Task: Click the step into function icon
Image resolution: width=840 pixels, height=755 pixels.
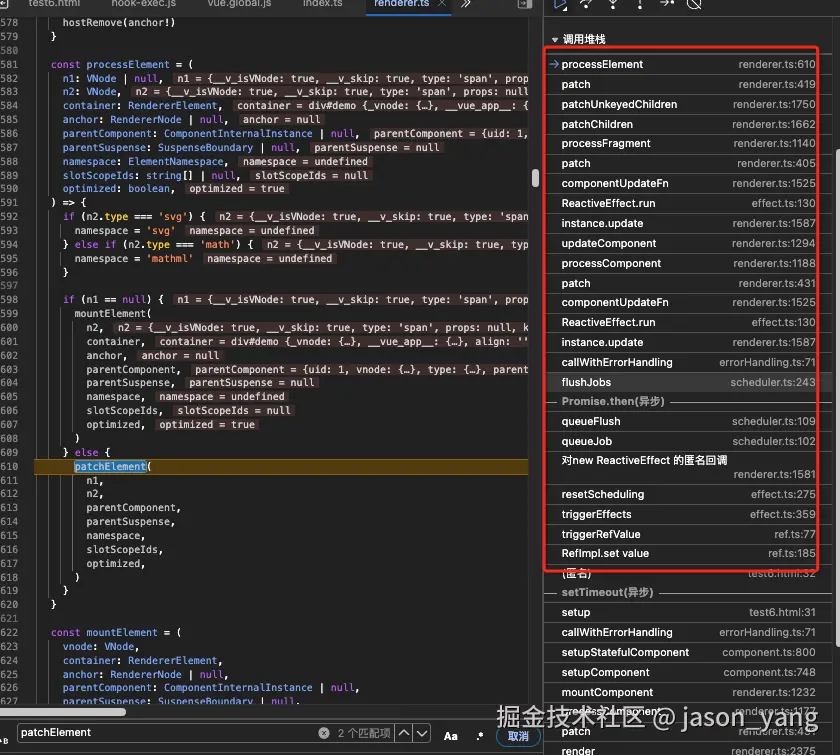Action: pos(613,4)
